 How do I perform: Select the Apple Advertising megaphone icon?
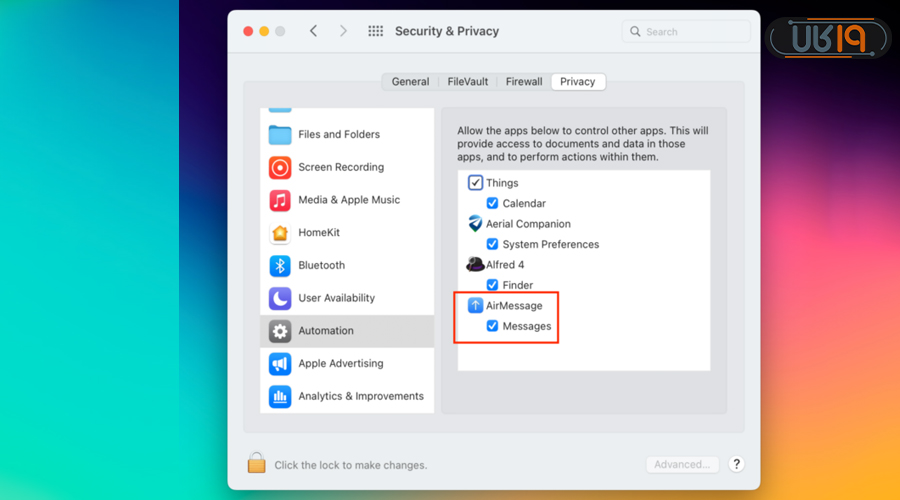tap(280, 364)
